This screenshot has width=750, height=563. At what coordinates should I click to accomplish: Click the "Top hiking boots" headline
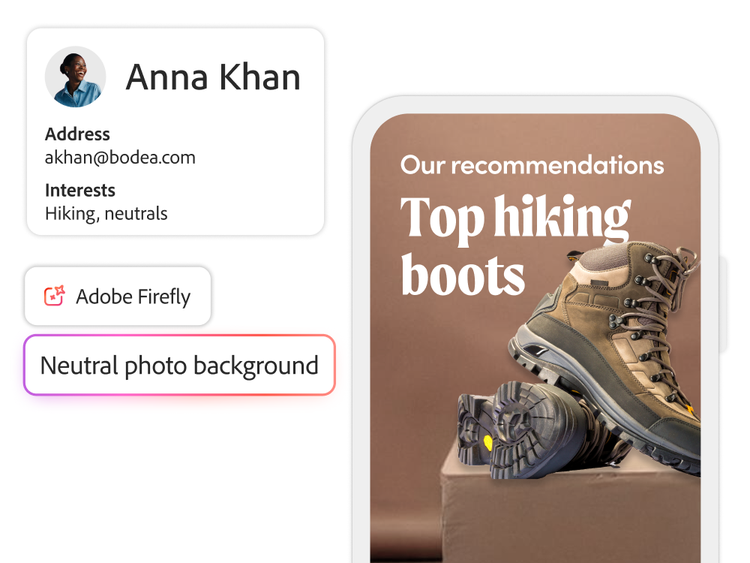pyautogui.click(x=515, y=245)
